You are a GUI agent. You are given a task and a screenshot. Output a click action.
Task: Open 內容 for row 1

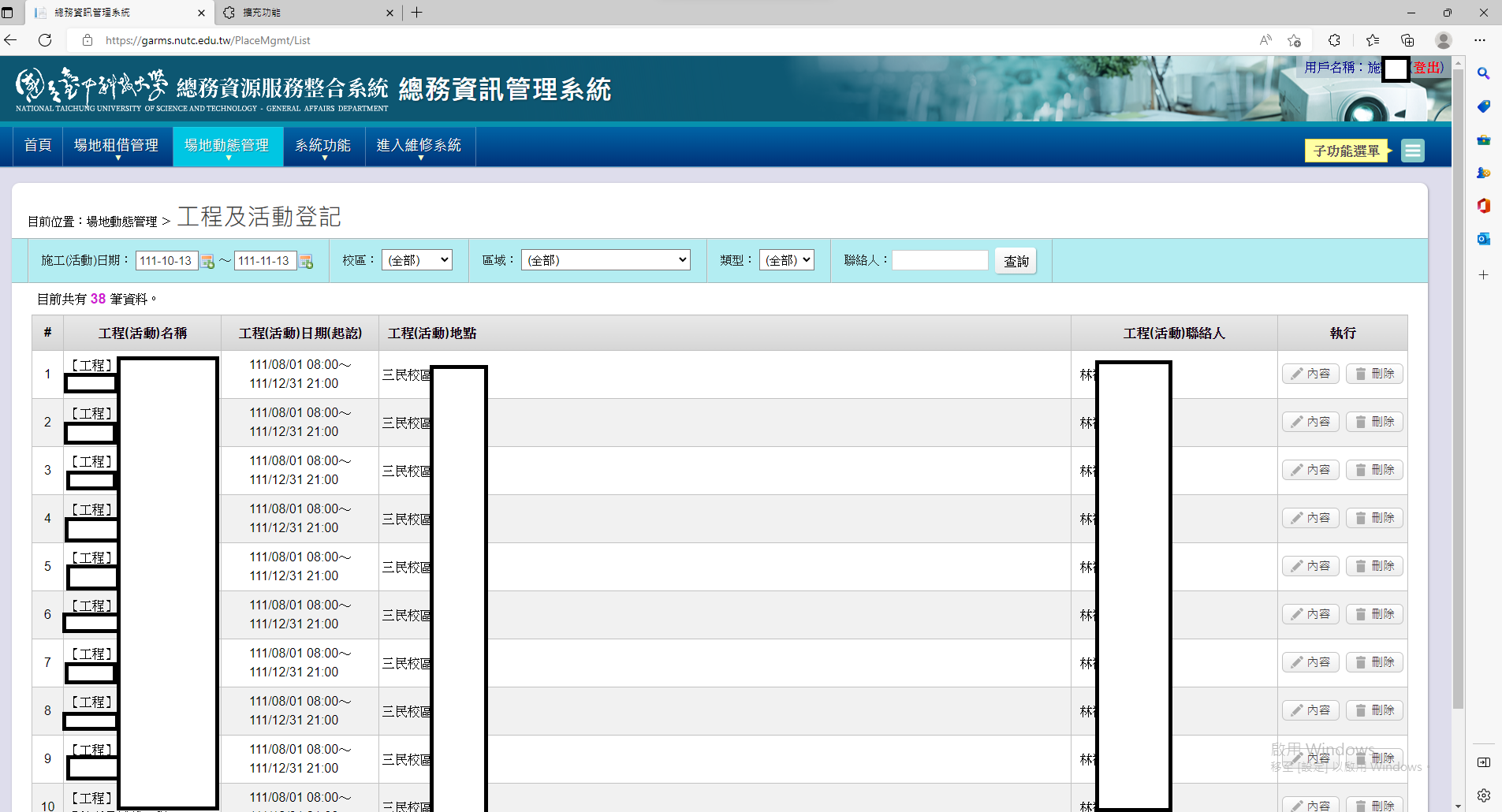click(1310, 374)
